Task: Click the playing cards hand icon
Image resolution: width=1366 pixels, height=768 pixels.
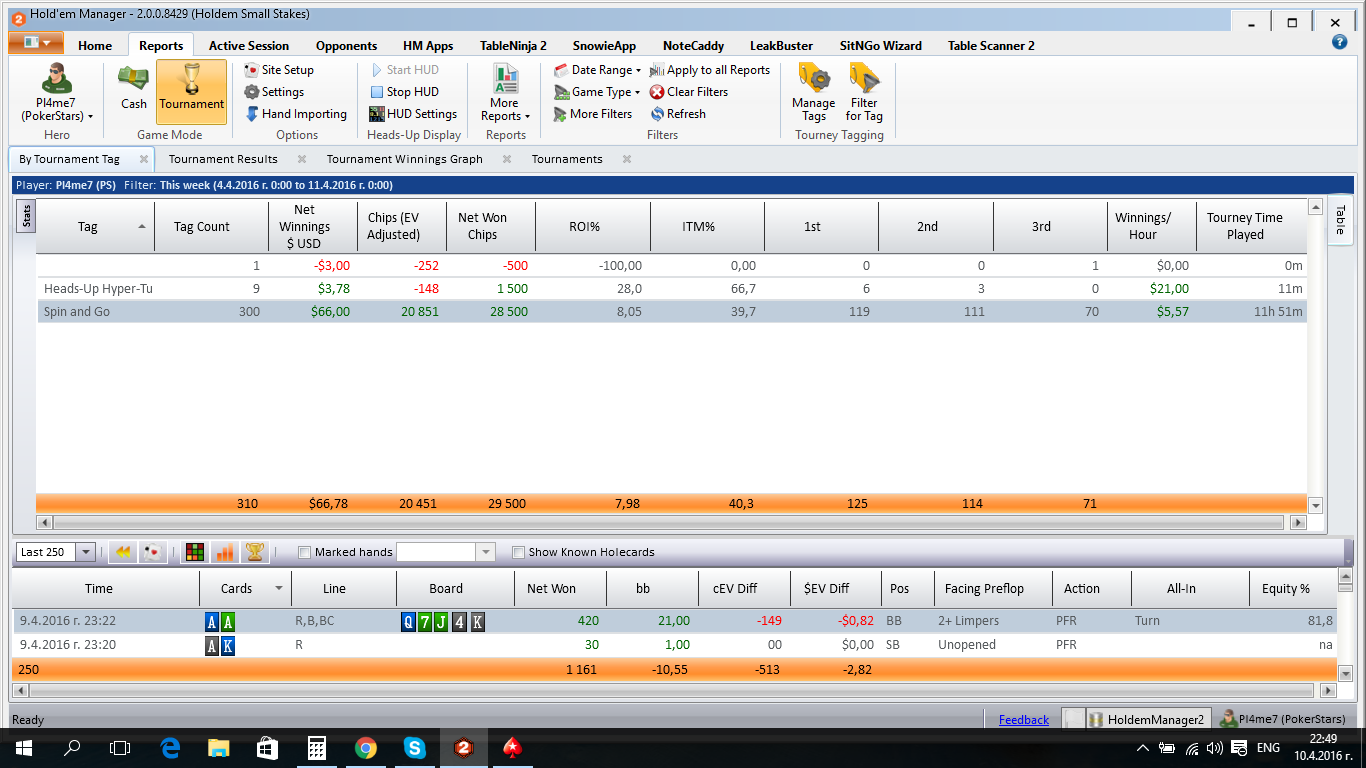Action: point(152,552)
